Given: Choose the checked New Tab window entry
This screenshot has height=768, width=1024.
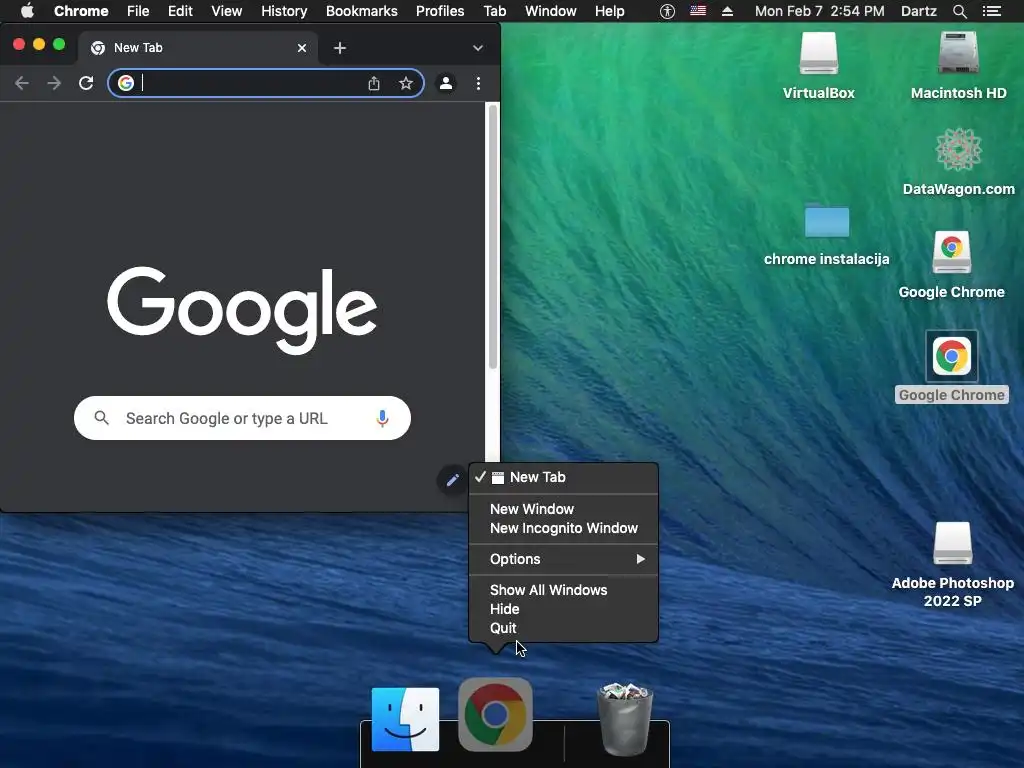Looking at the screenshot, I should pos(563,477).
